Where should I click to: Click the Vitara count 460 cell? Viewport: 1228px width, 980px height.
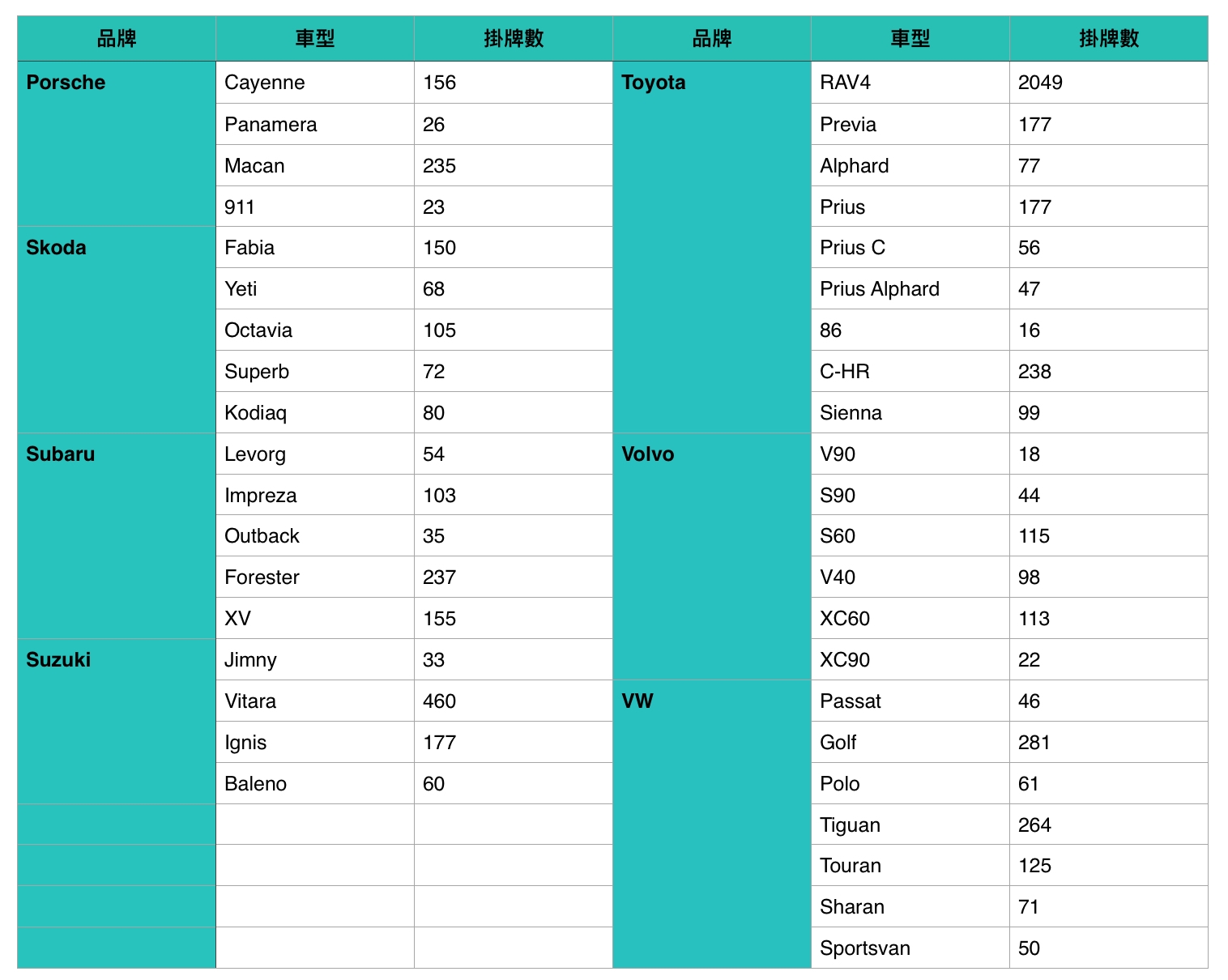click(x=514, y=701)
